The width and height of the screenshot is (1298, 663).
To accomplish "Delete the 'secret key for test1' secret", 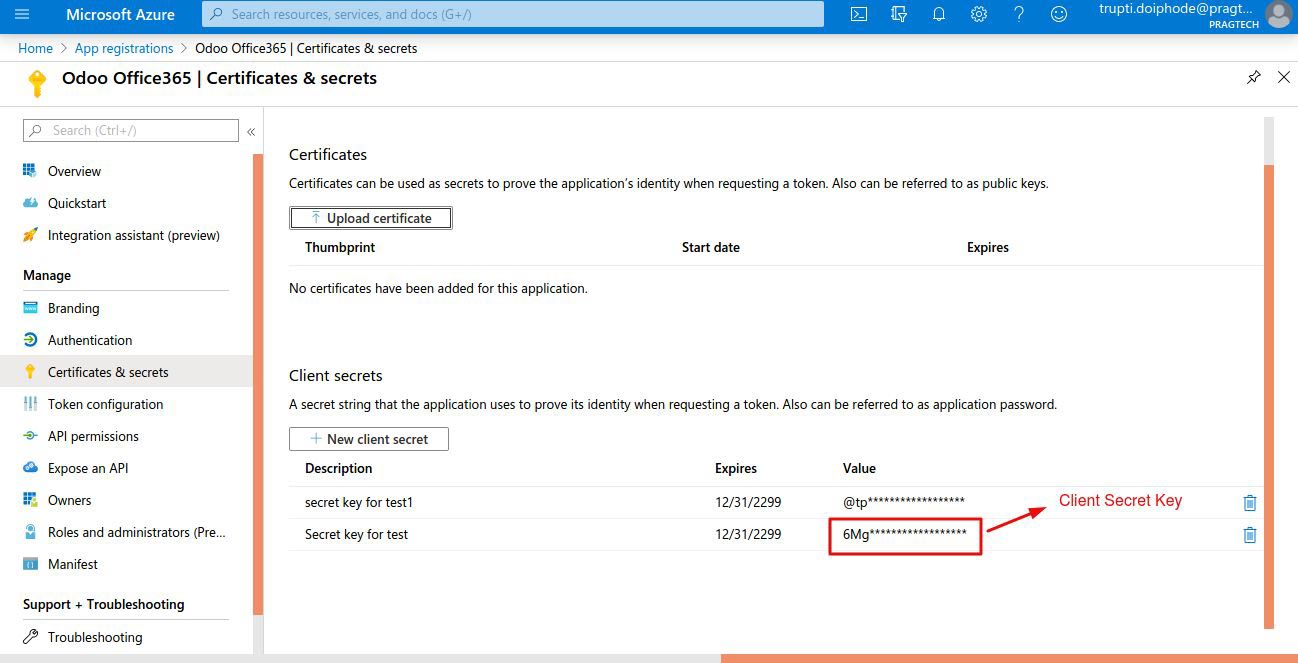I will pos(1250,503).
